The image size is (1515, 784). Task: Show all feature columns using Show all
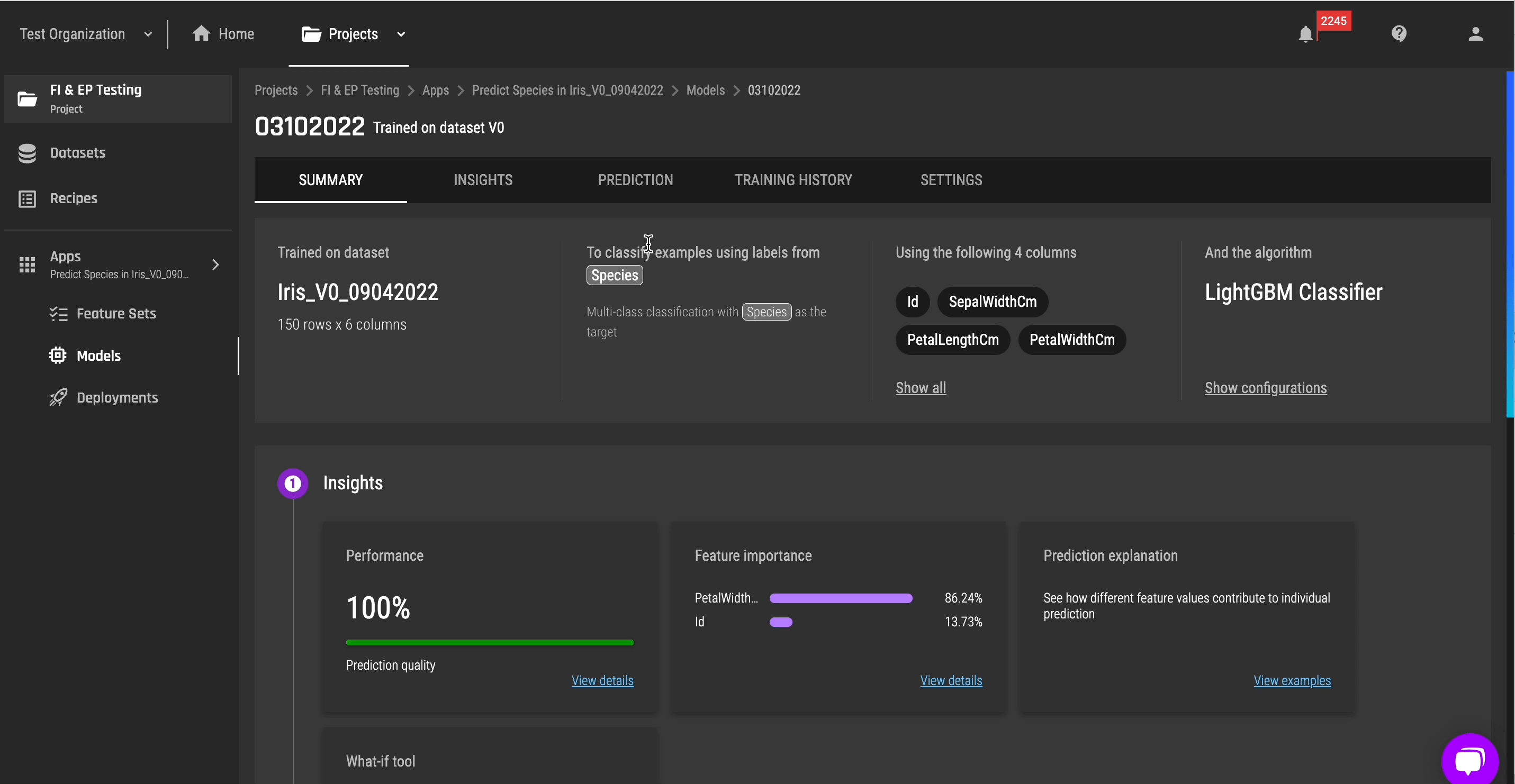921,388
